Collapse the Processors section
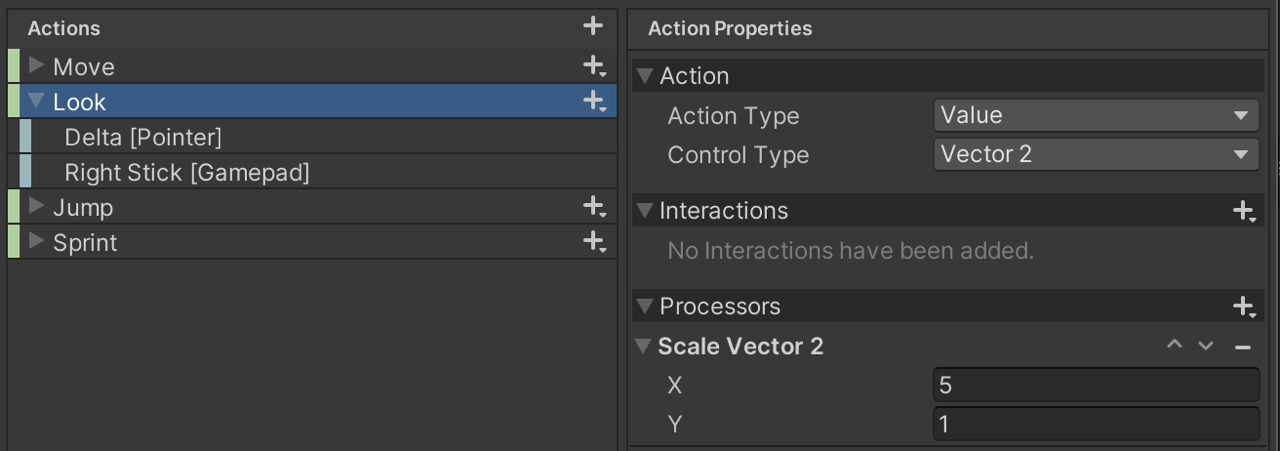The width and height of the screenshot is (1280, 451). [x=645, y=307]
